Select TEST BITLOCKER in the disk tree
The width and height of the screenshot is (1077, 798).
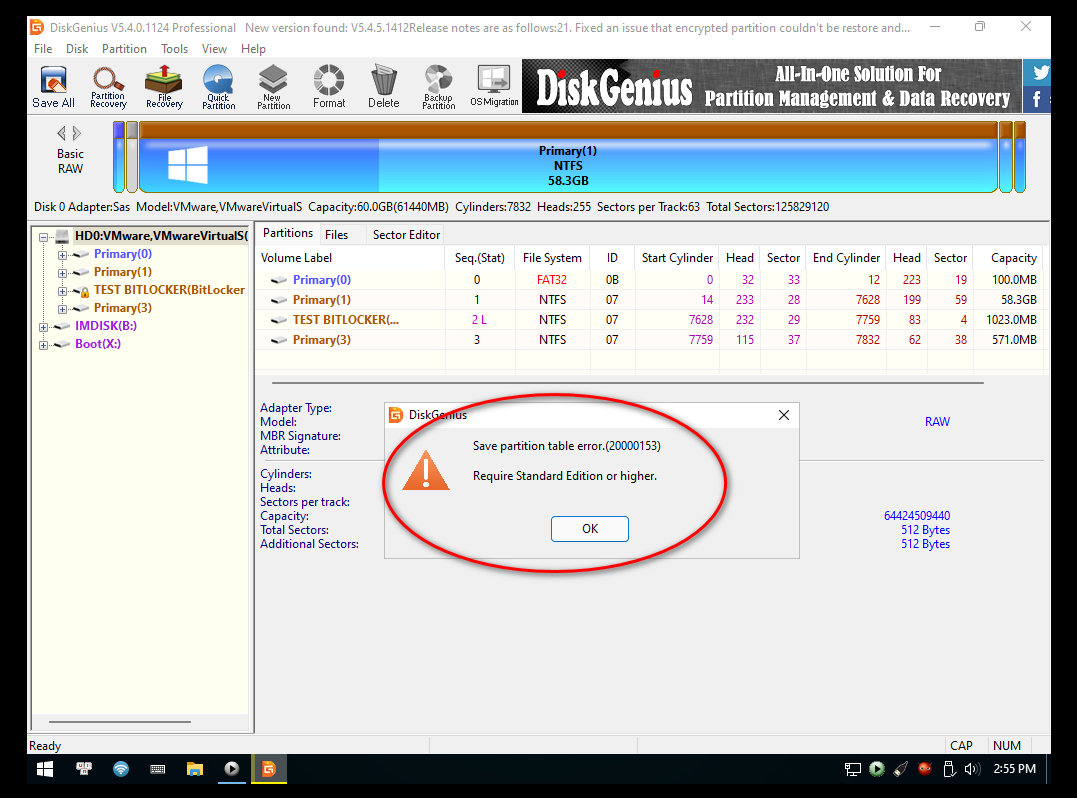coord(169,290)
